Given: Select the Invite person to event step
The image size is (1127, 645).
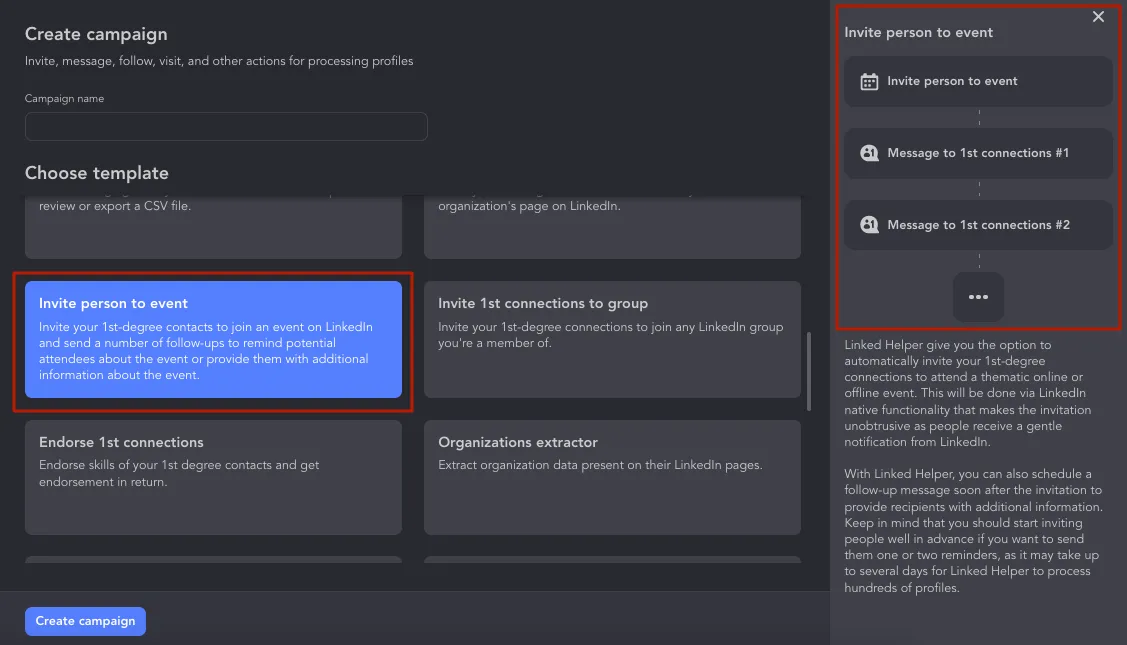Looking at the screenshot, I should pyautogui.click(x=978, y=81).
